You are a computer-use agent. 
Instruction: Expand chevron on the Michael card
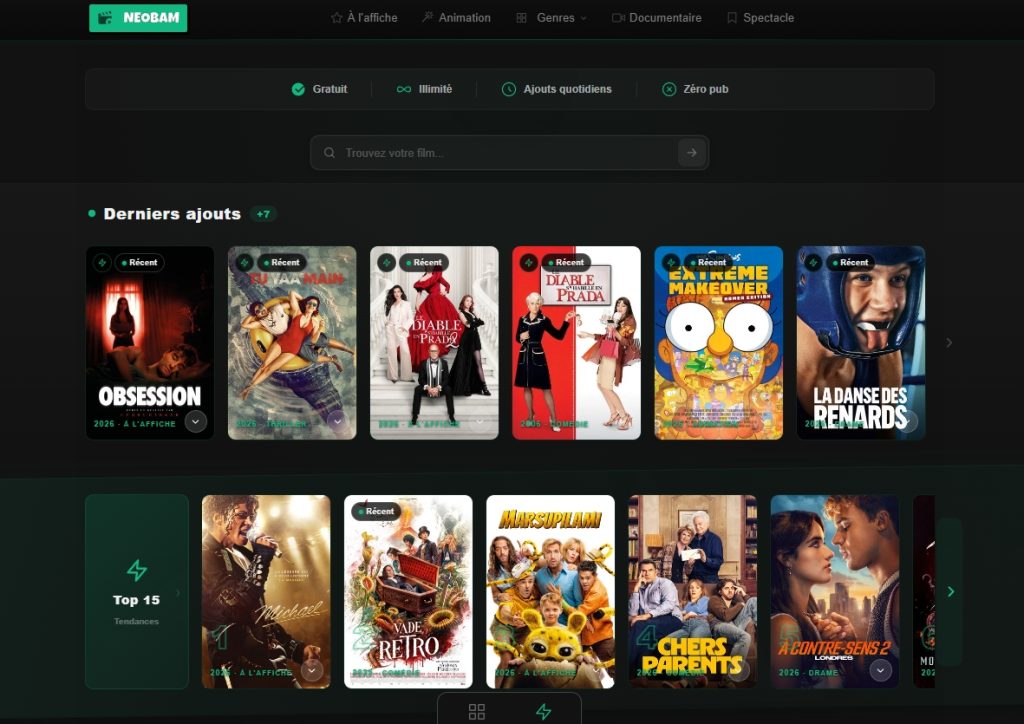(312, 670)
